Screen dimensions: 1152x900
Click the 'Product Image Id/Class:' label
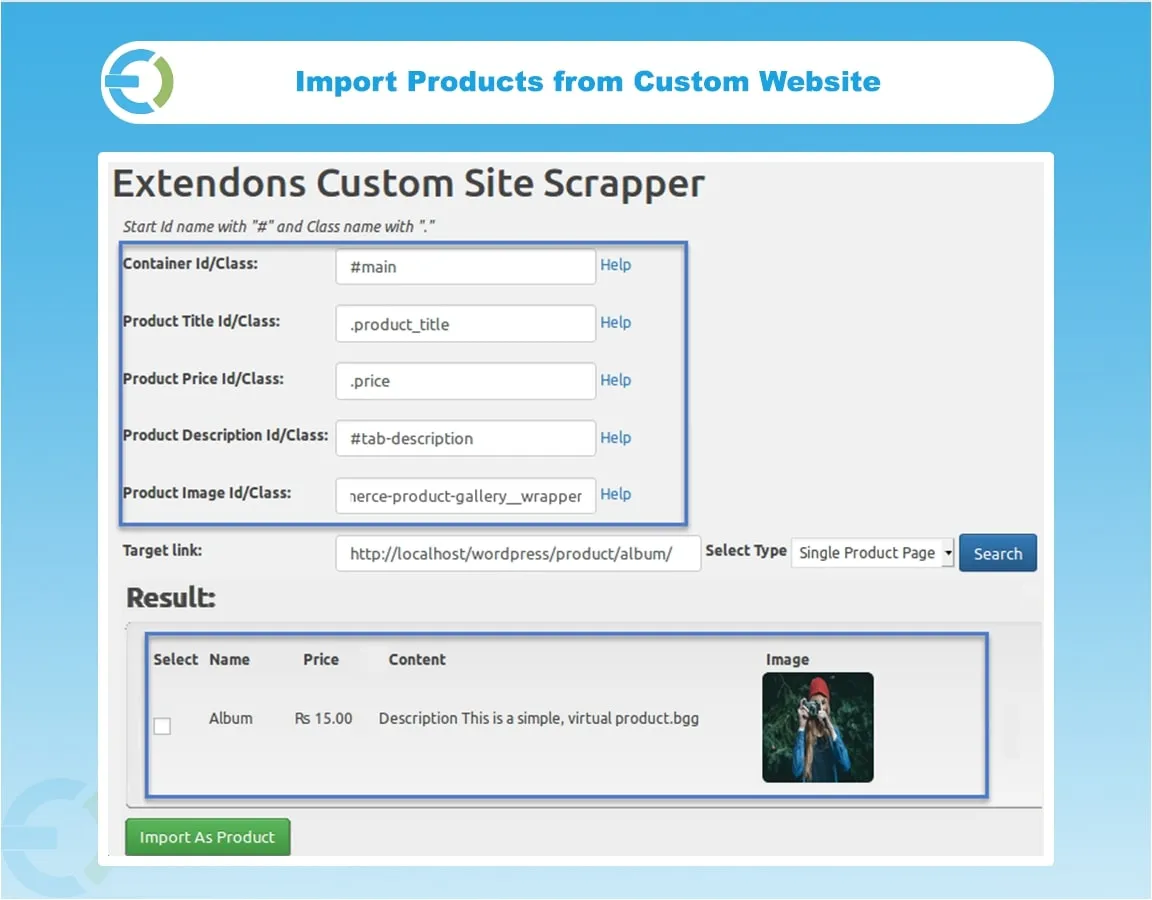pos(207,492)
